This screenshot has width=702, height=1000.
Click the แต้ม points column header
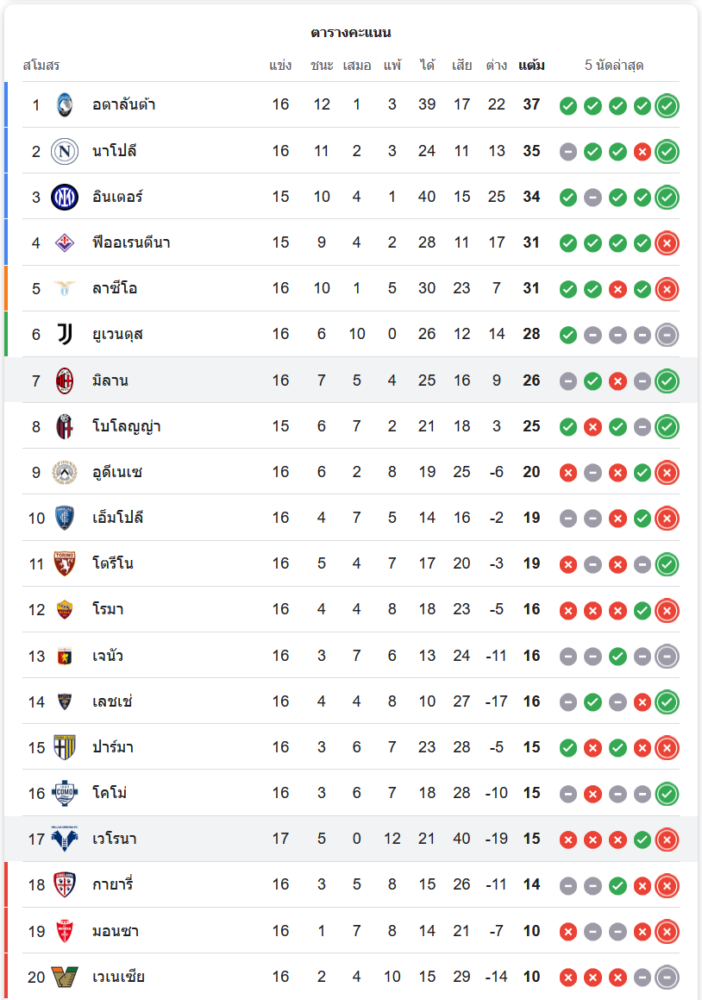pos(531,66)
